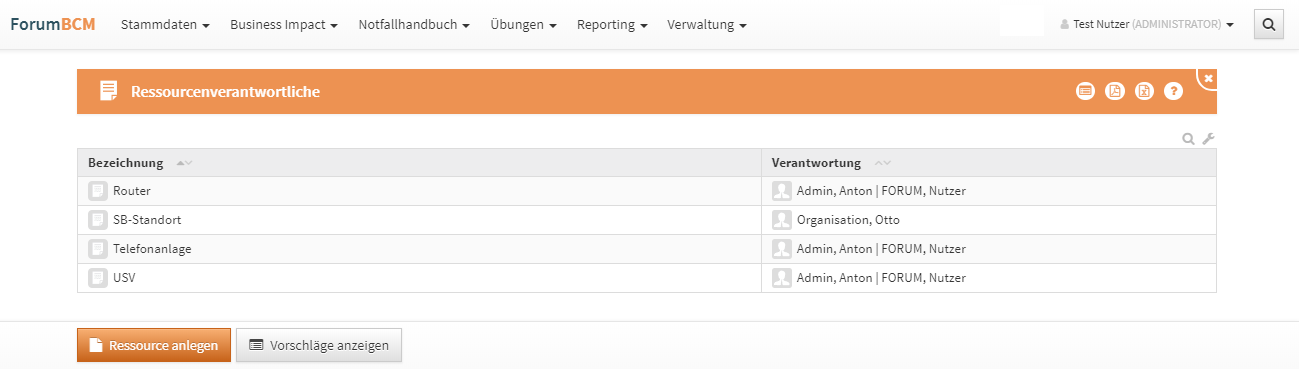
Task: Click the global search button top right
Action: 1269,24
